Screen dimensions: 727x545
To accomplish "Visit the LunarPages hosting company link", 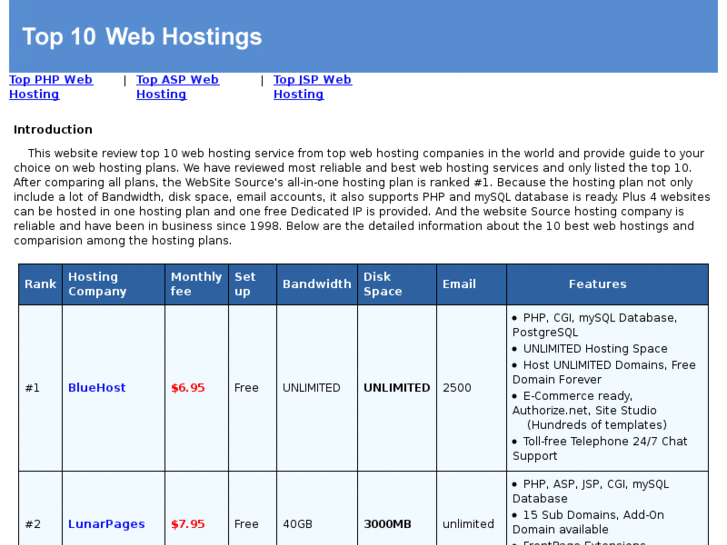I will [x=107, y=524].
